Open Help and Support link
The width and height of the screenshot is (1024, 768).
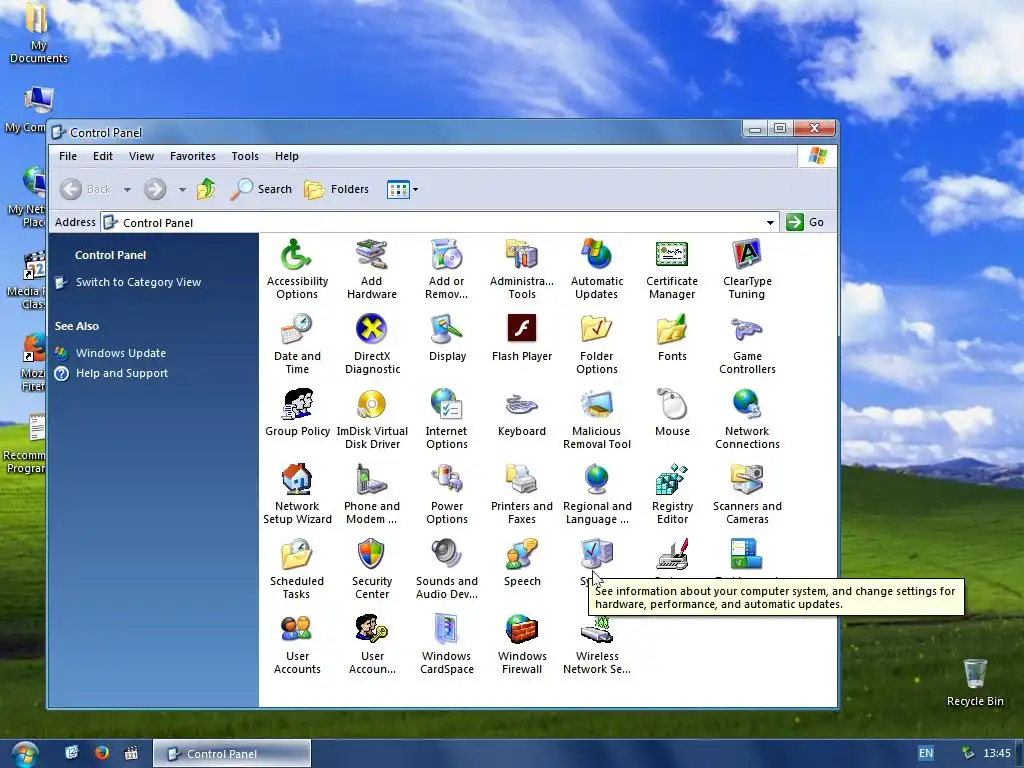[x=121, y=373]
